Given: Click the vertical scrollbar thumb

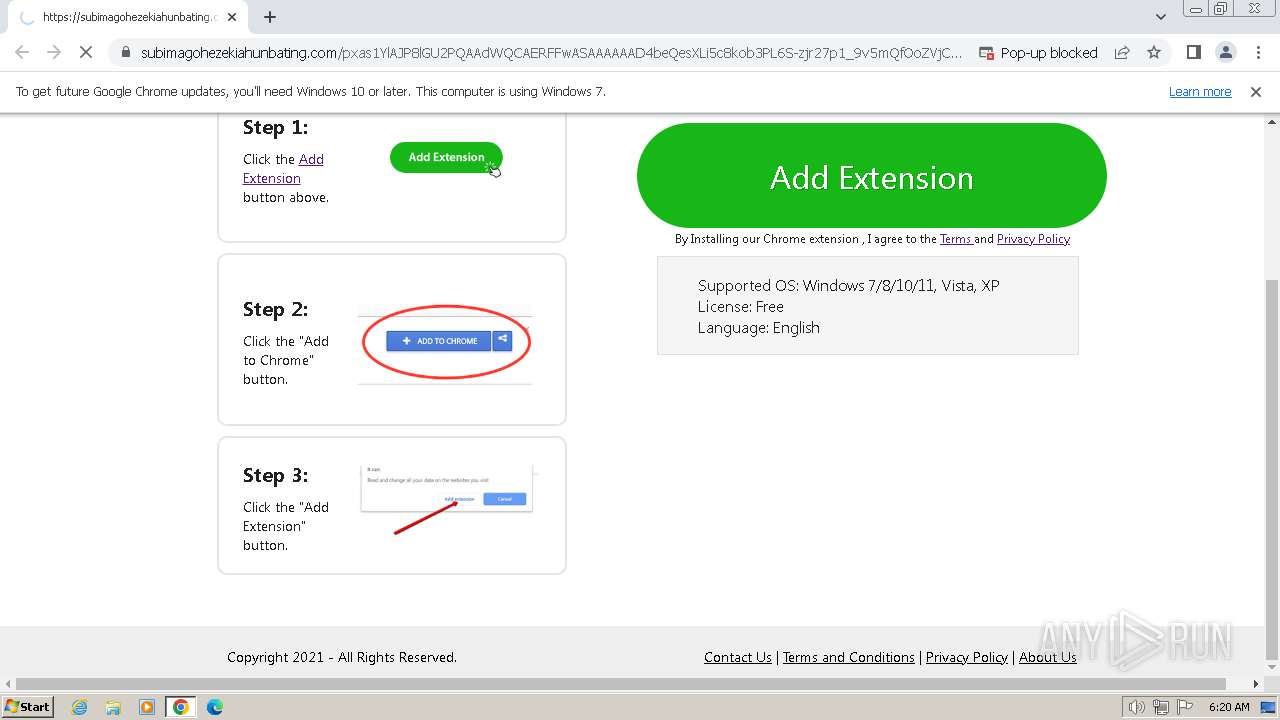Looking at the screenshot, I should [x=1271, y=470].
